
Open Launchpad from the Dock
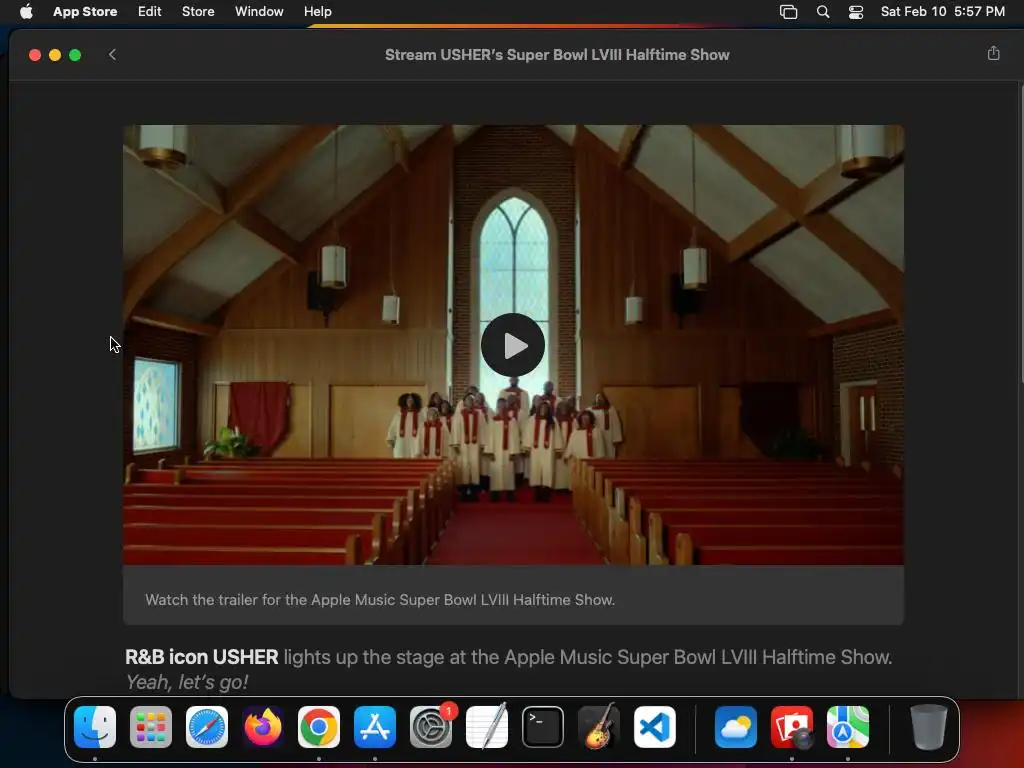(151, 727)
